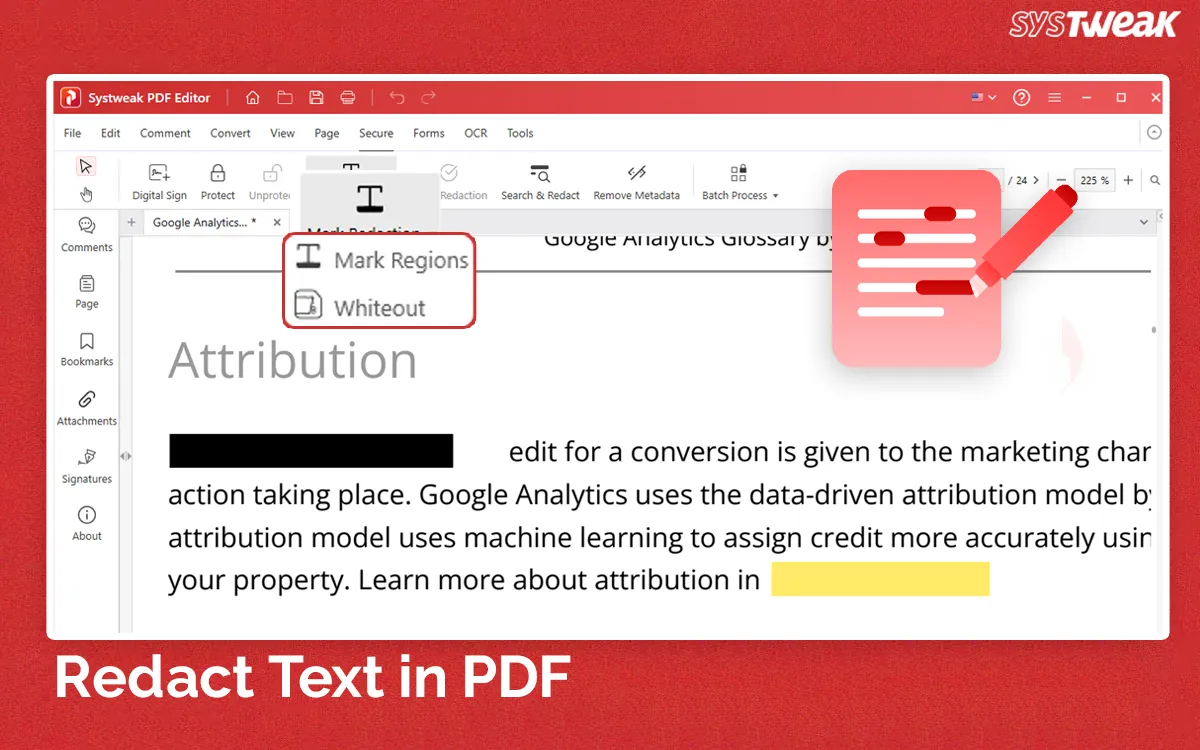Save the document with floppy disk icon
The height and width of the screenshot is (750, 1200).
(316, 97)
